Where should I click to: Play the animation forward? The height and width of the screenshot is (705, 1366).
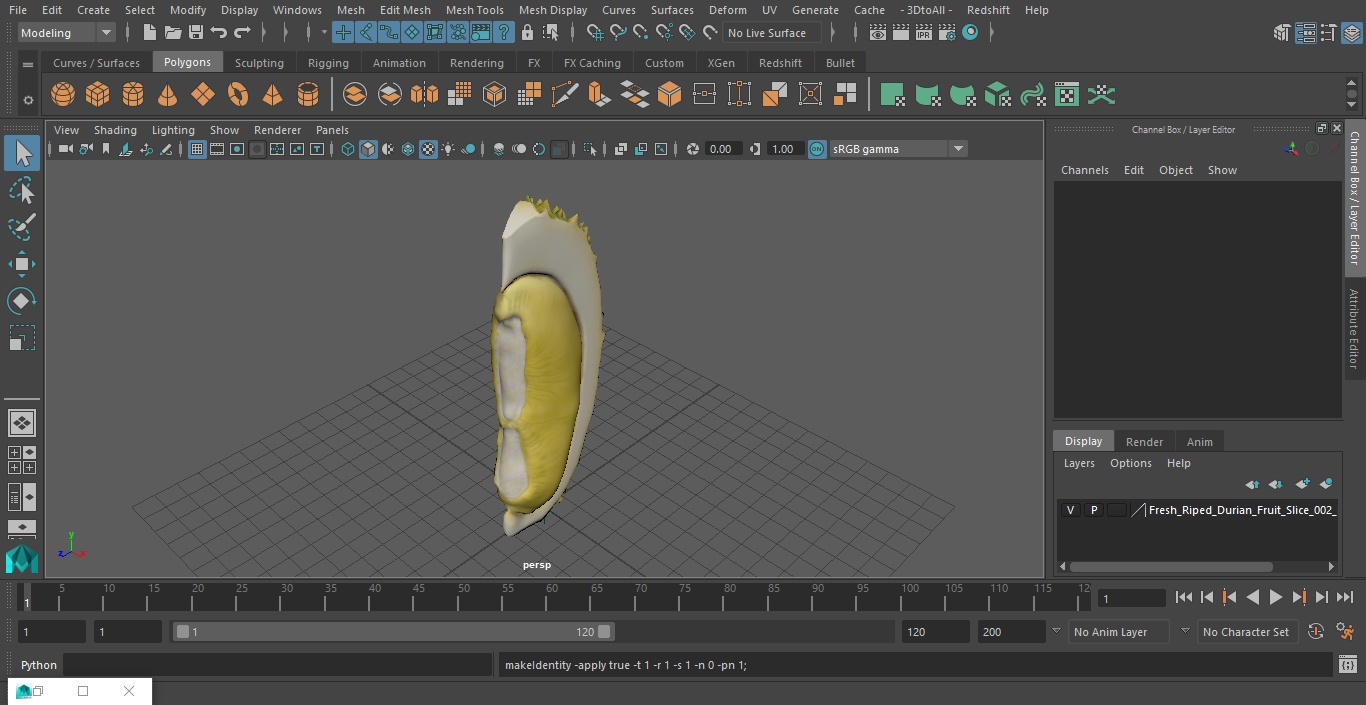tap(1276, 597)
